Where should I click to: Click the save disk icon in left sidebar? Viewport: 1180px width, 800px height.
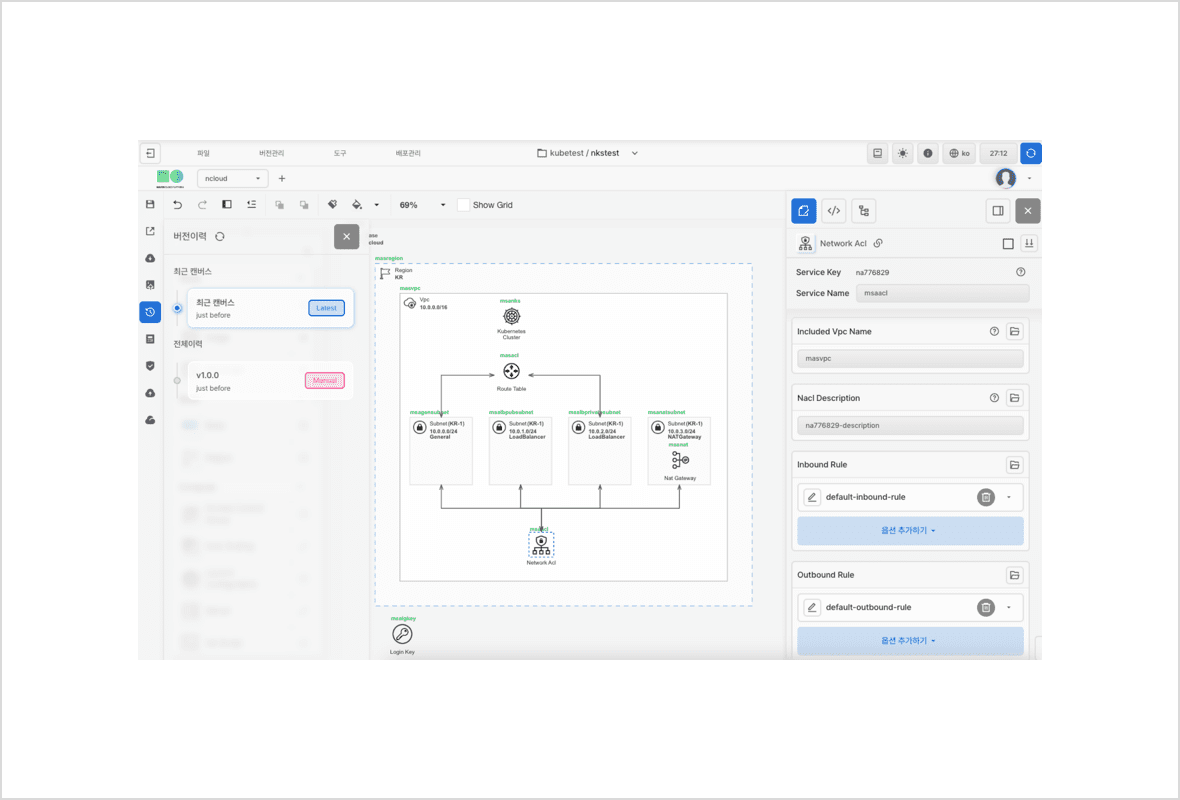click(x=150, y=204)
